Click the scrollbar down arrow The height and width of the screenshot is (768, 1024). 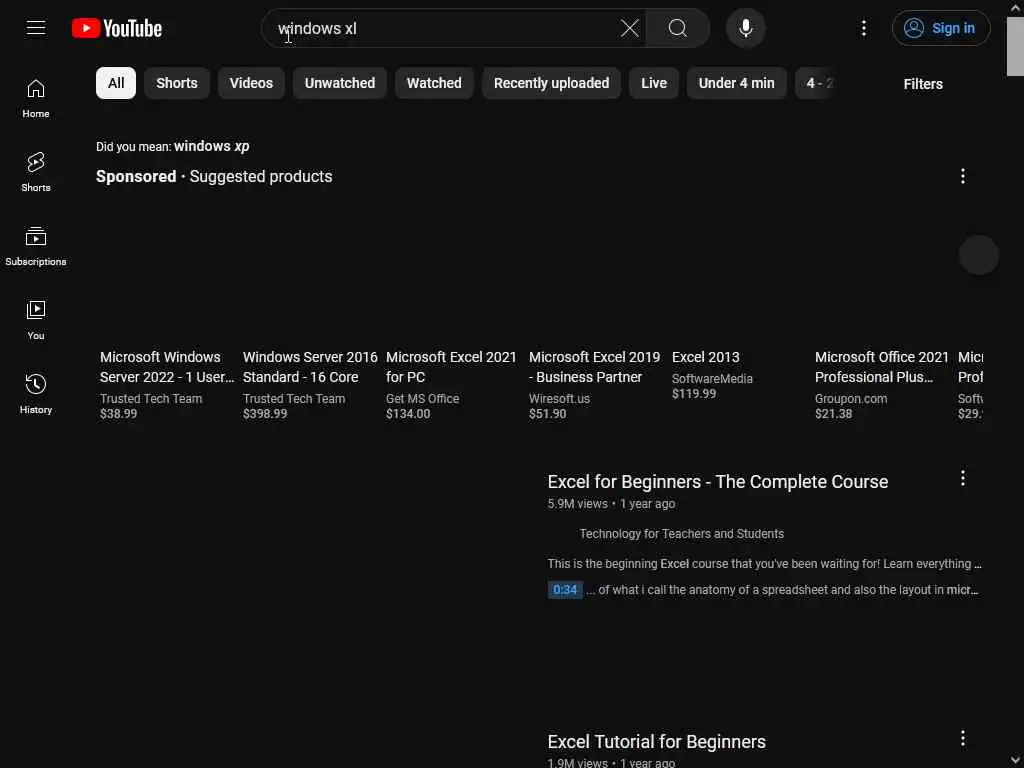point(1015,761)
